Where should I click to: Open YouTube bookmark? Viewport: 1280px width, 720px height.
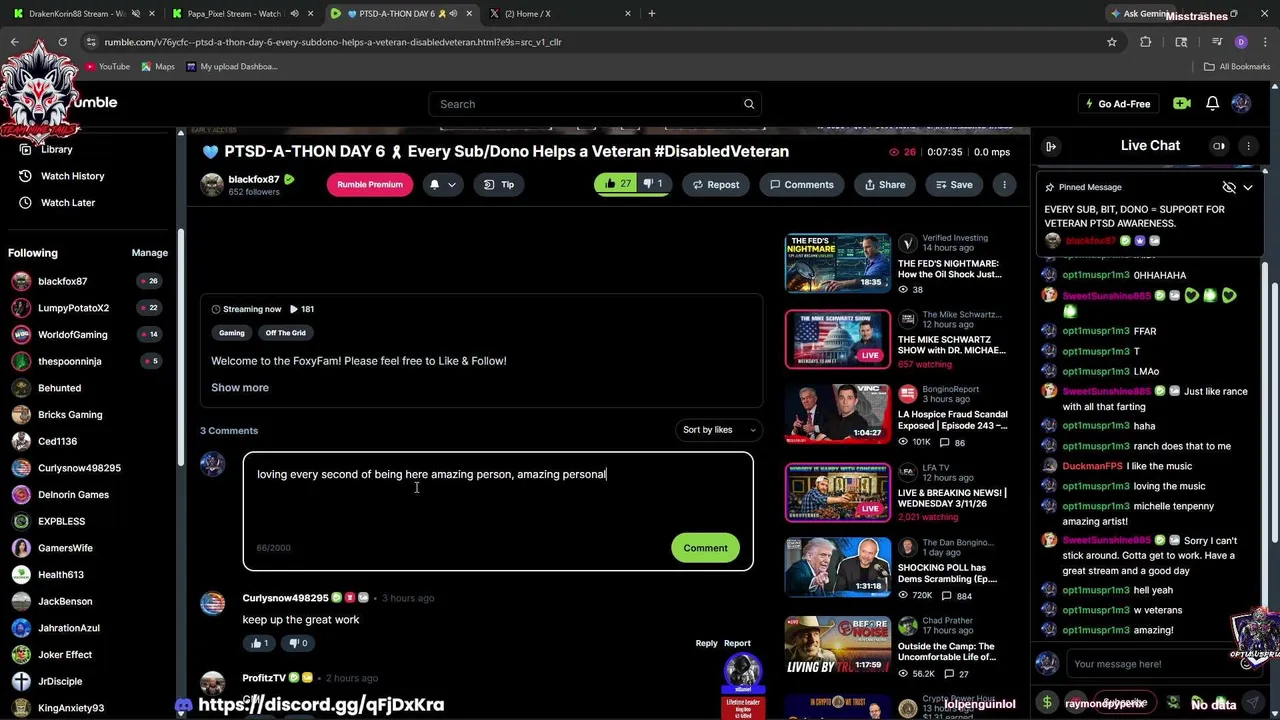pyautogui.click(x=107, y=67)
